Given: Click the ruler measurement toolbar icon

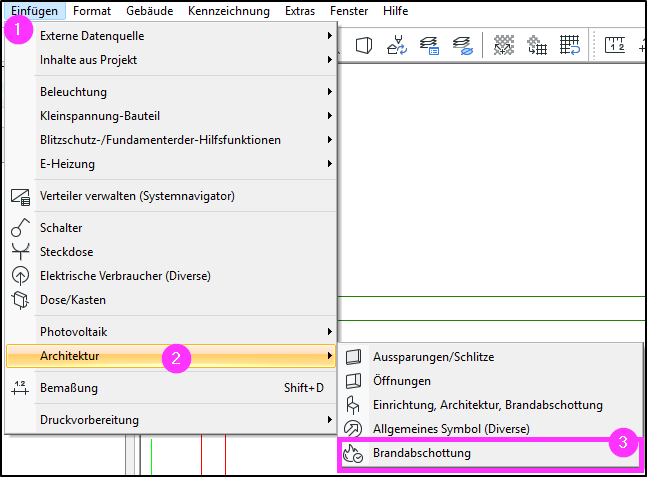Looking at the screenshot, I should [615, 45].
